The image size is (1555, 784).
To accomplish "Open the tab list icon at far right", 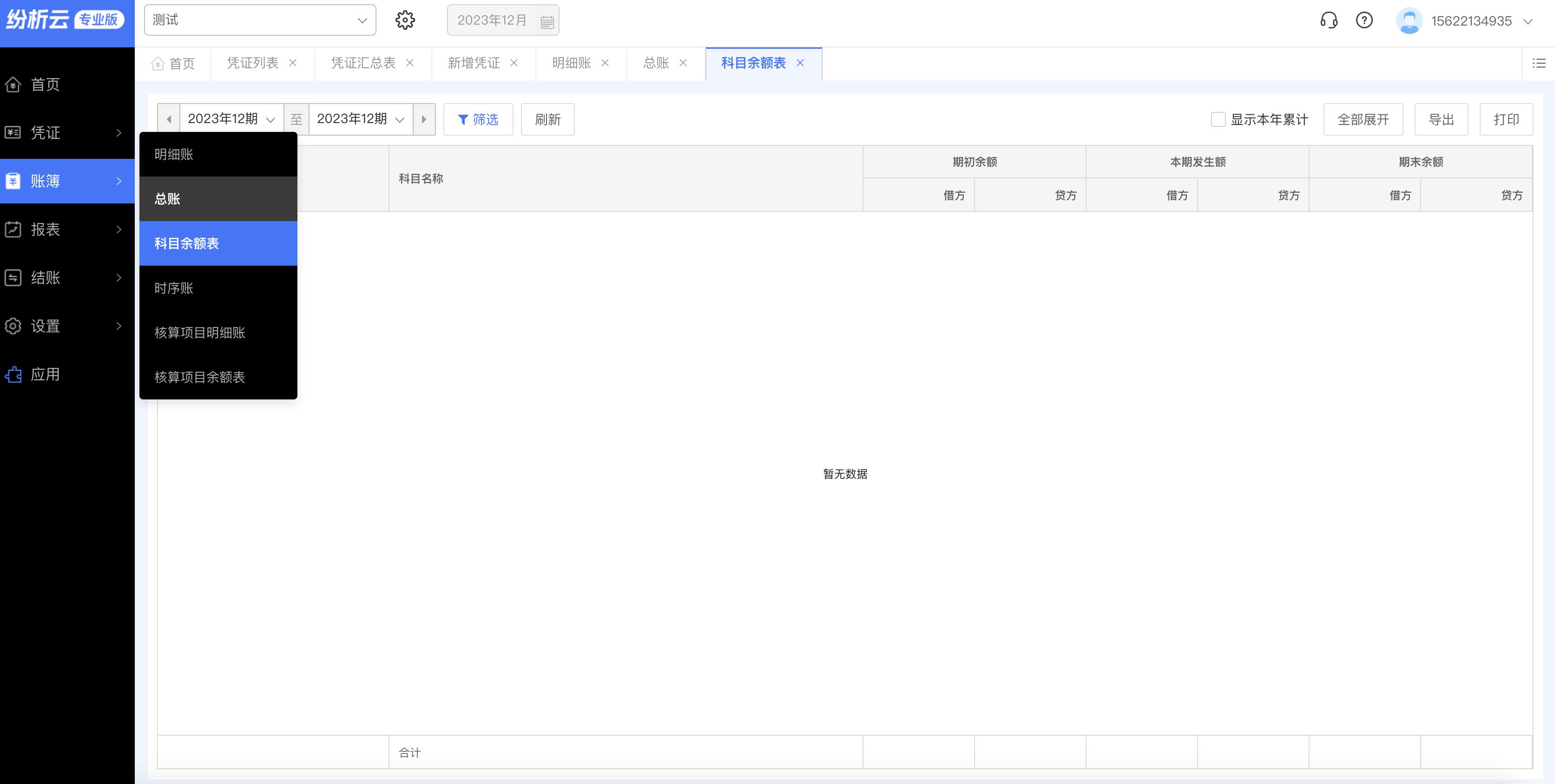I will (1539, 63).
